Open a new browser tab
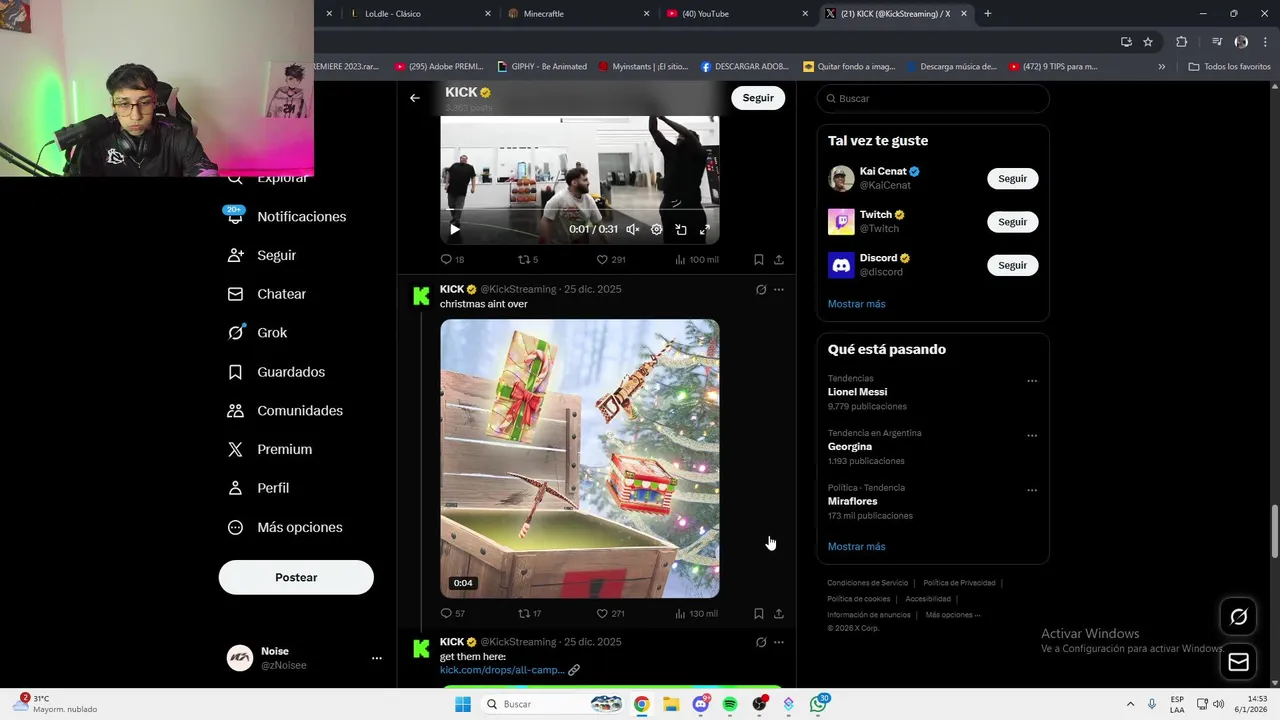This screenshot has height=720, width=1280. pos(988,14)
